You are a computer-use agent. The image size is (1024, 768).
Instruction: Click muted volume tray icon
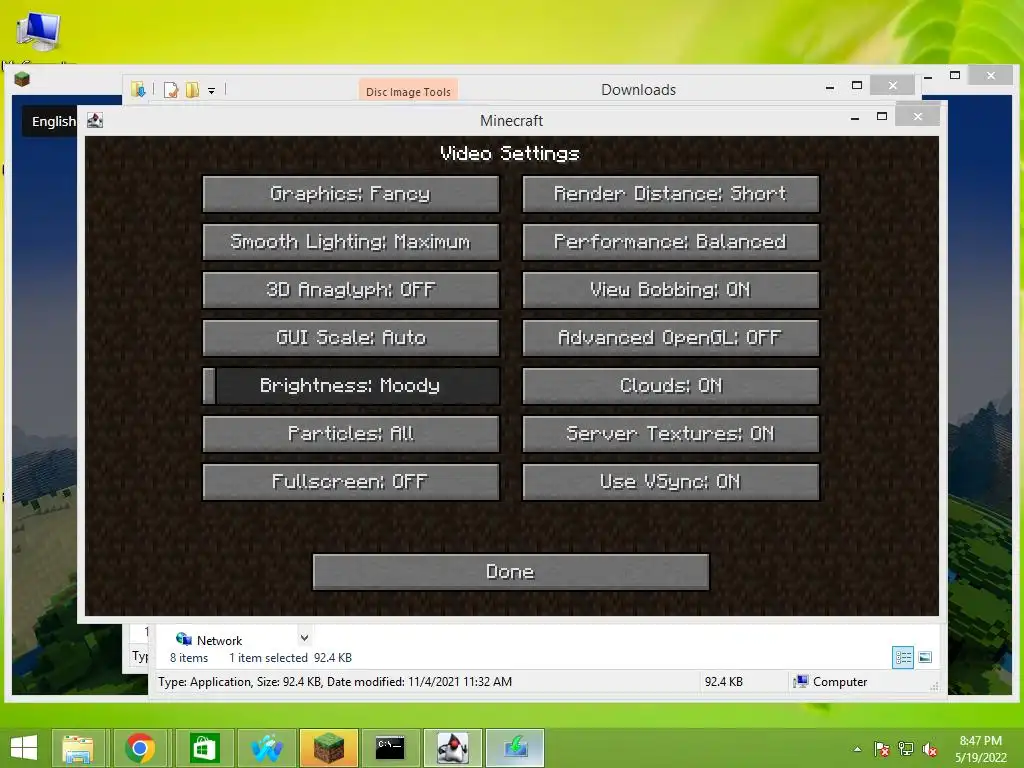(930, 749)
